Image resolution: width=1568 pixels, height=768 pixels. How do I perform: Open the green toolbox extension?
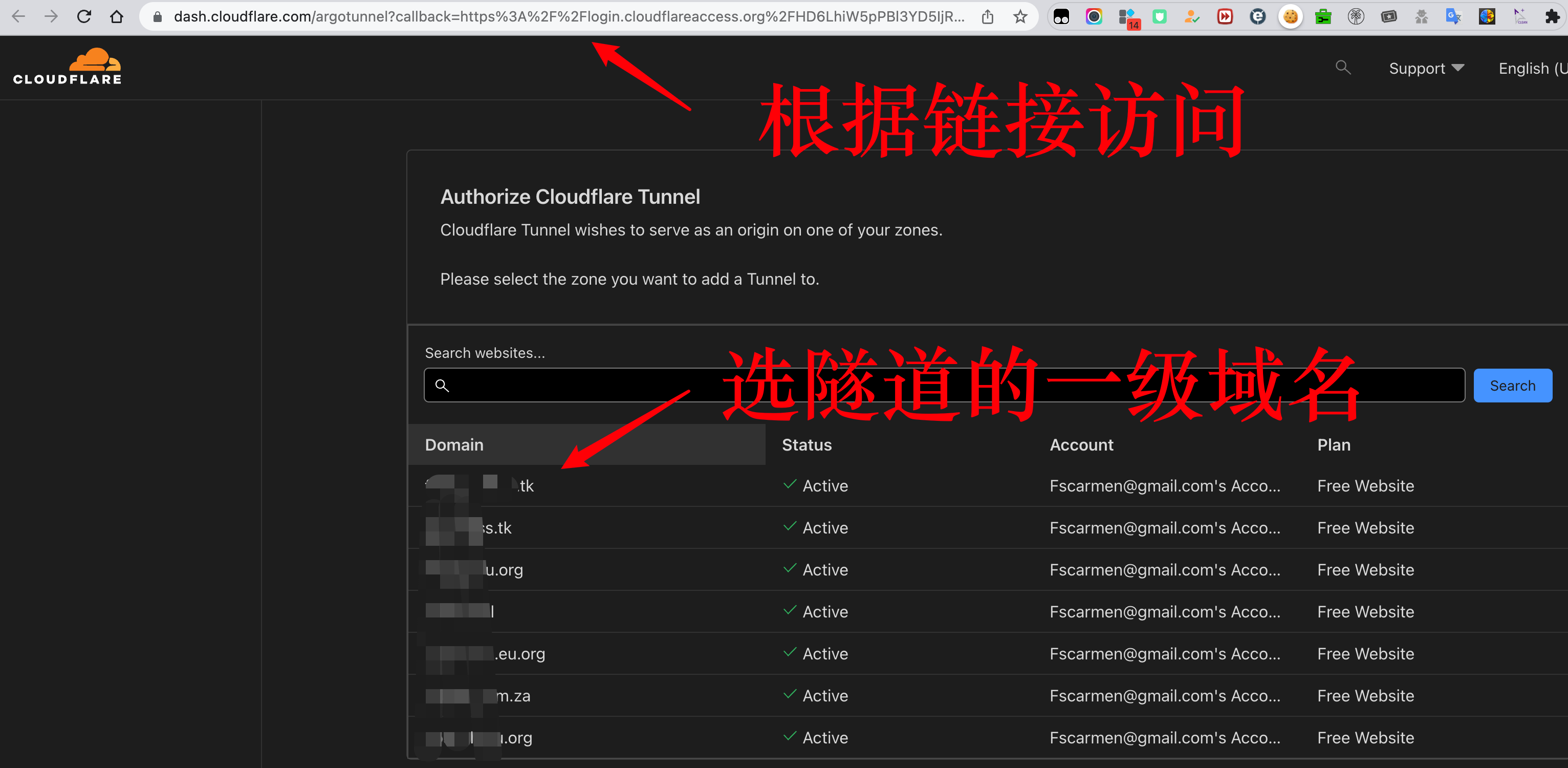(1323, 16)
